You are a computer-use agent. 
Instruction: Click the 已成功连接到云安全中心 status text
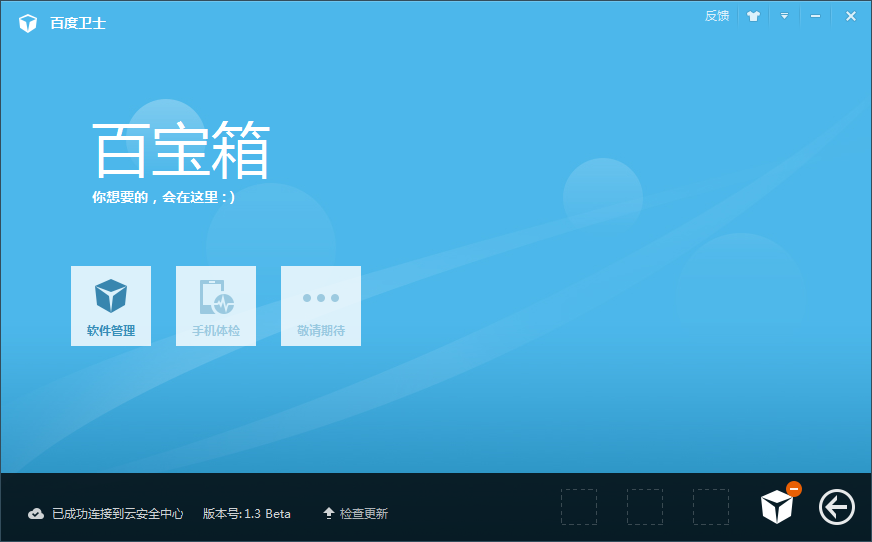[118, 514]
